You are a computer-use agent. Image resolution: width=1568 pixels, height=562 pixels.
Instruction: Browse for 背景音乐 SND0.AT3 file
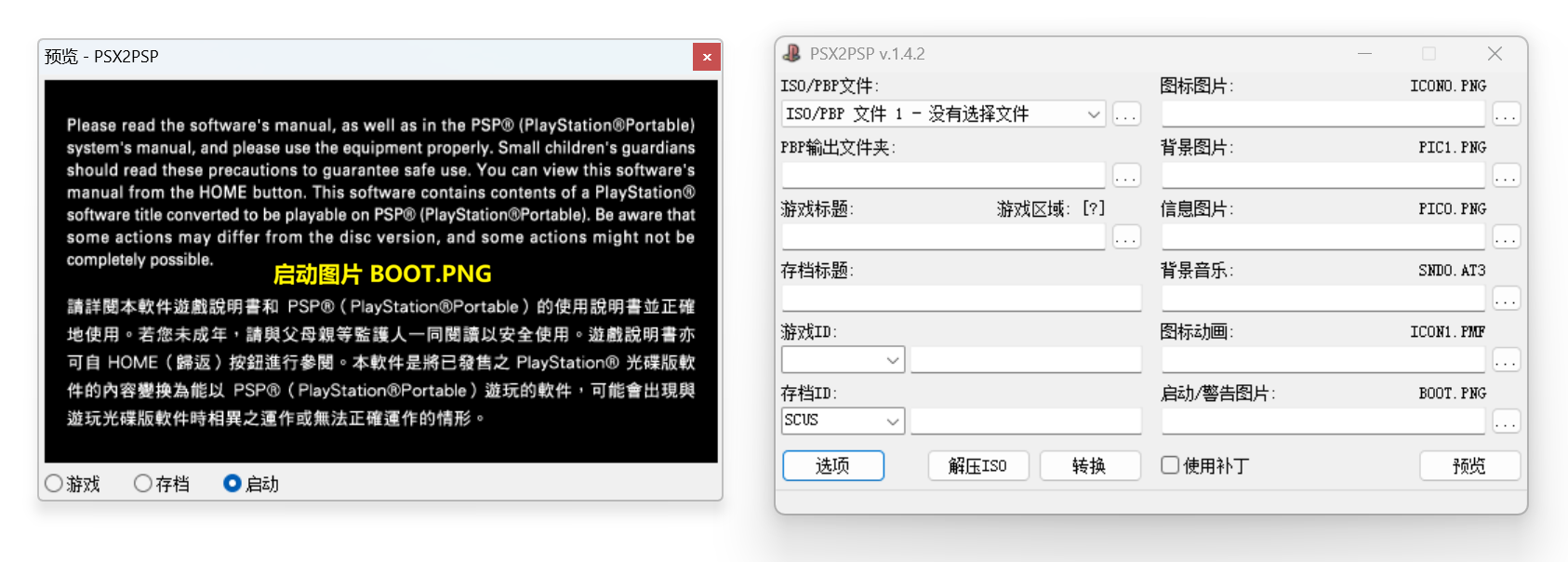1506,299
